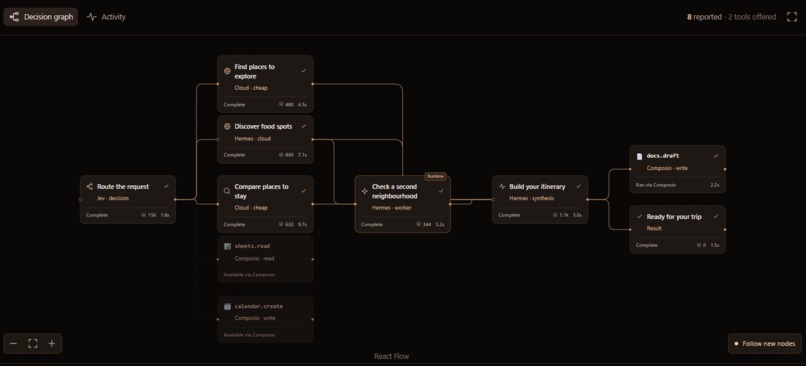Open the Activity tab
The height and width of the screenshot is (366, 806).
point(106,17)
